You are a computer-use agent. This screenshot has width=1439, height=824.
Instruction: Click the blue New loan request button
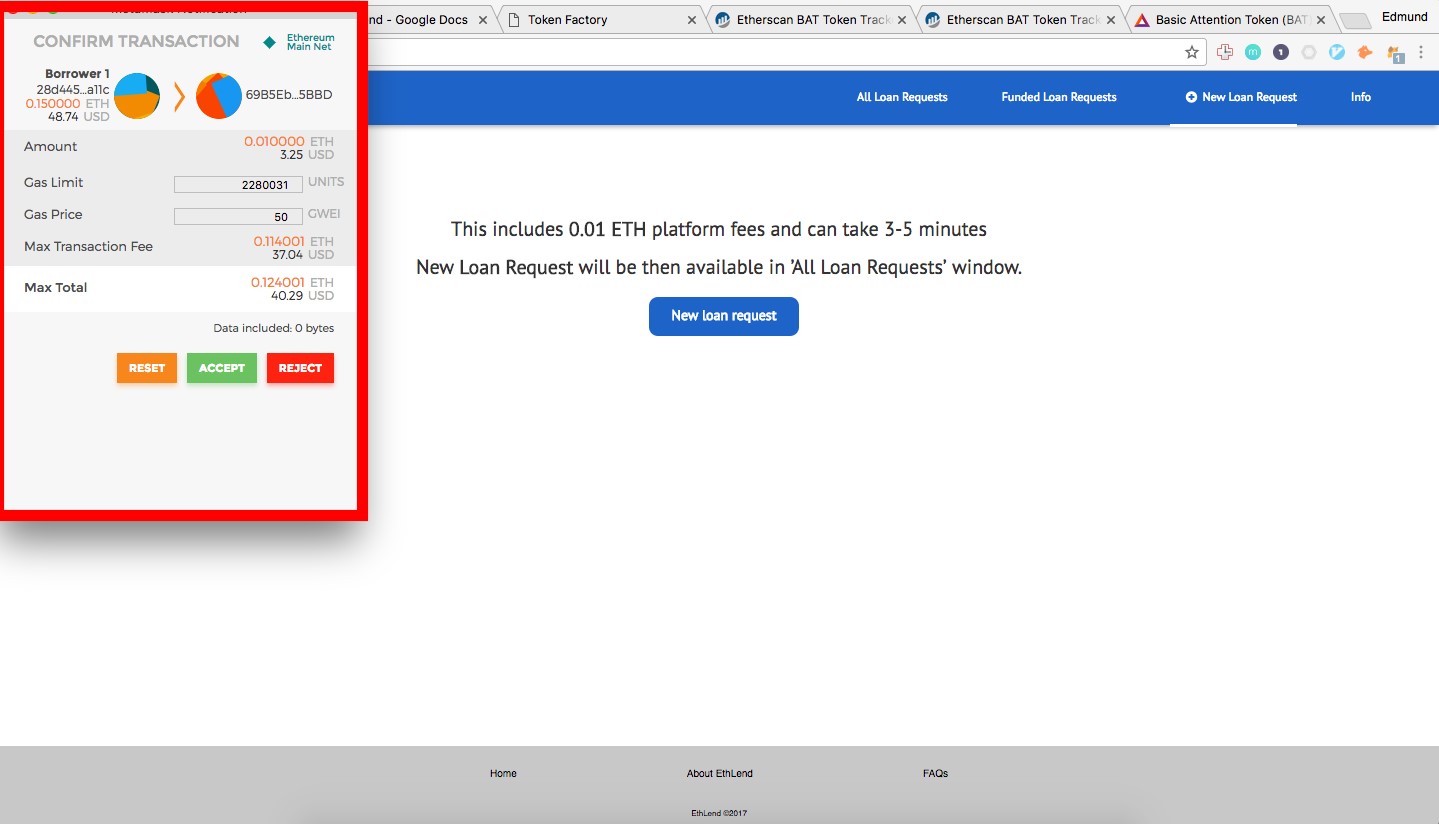(724, 316)
